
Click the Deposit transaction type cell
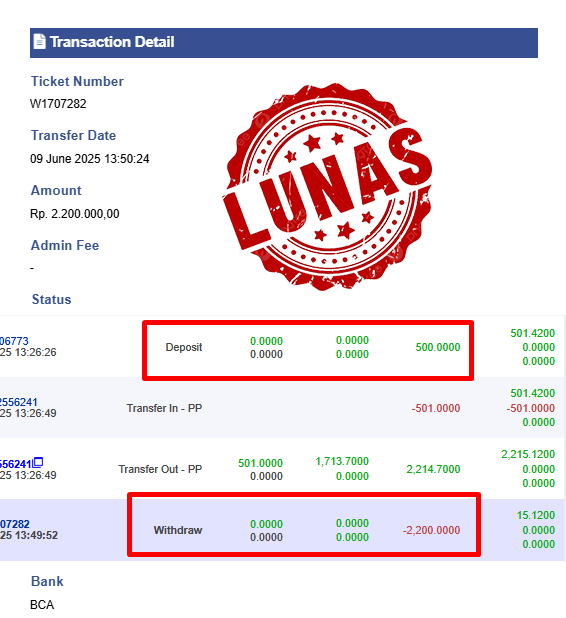click(x=184, y=347)
